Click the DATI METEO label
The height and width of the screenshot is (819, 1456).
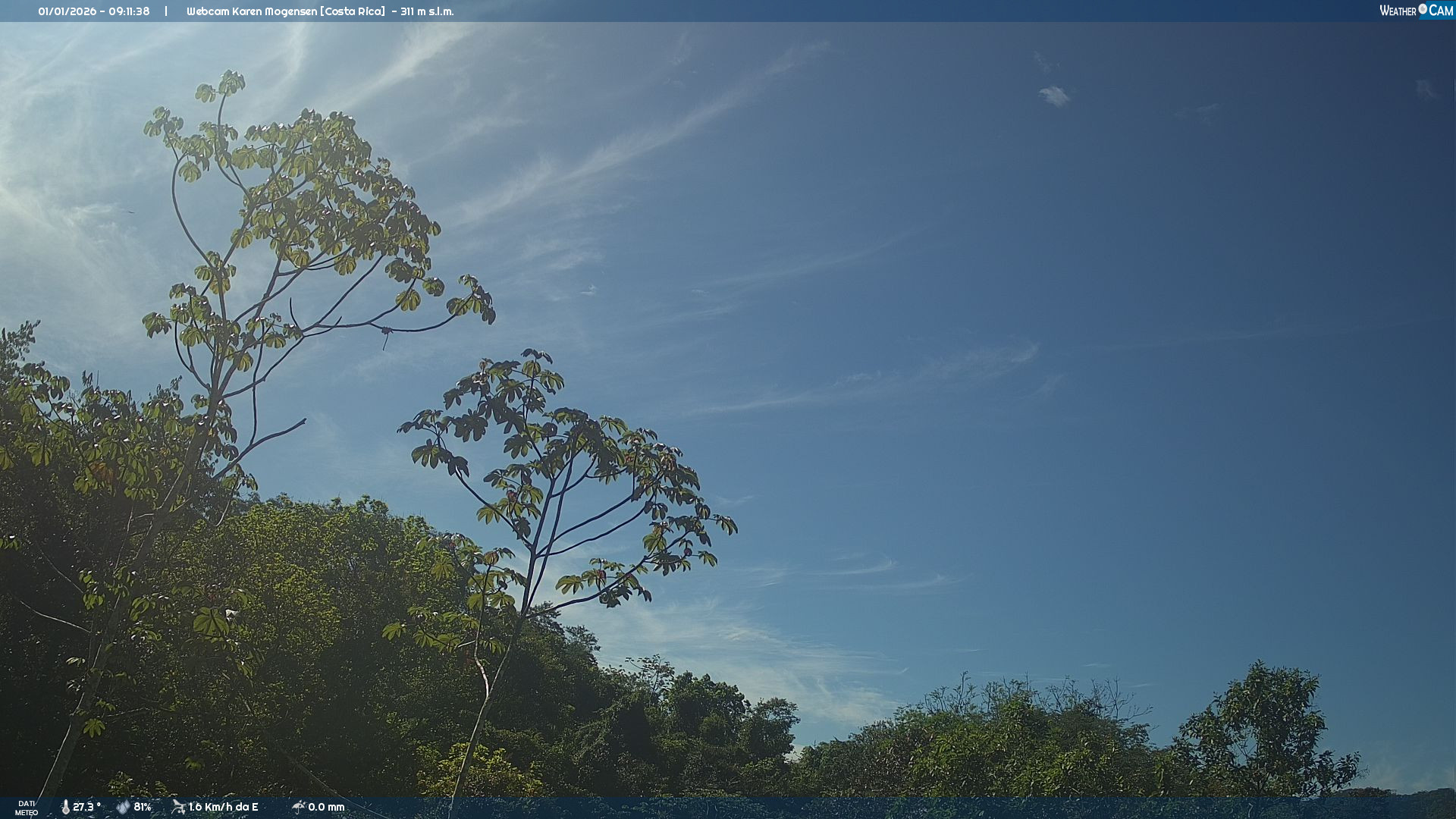coord(27,808)
